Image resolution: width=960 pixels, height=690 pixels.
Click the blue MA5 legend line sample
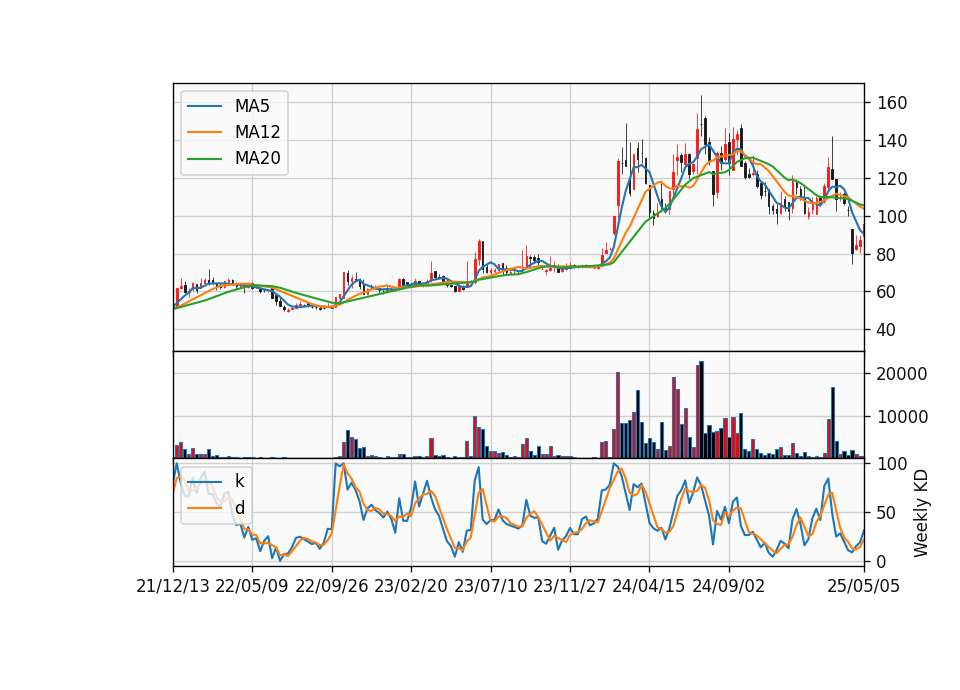tap(204, 106)
